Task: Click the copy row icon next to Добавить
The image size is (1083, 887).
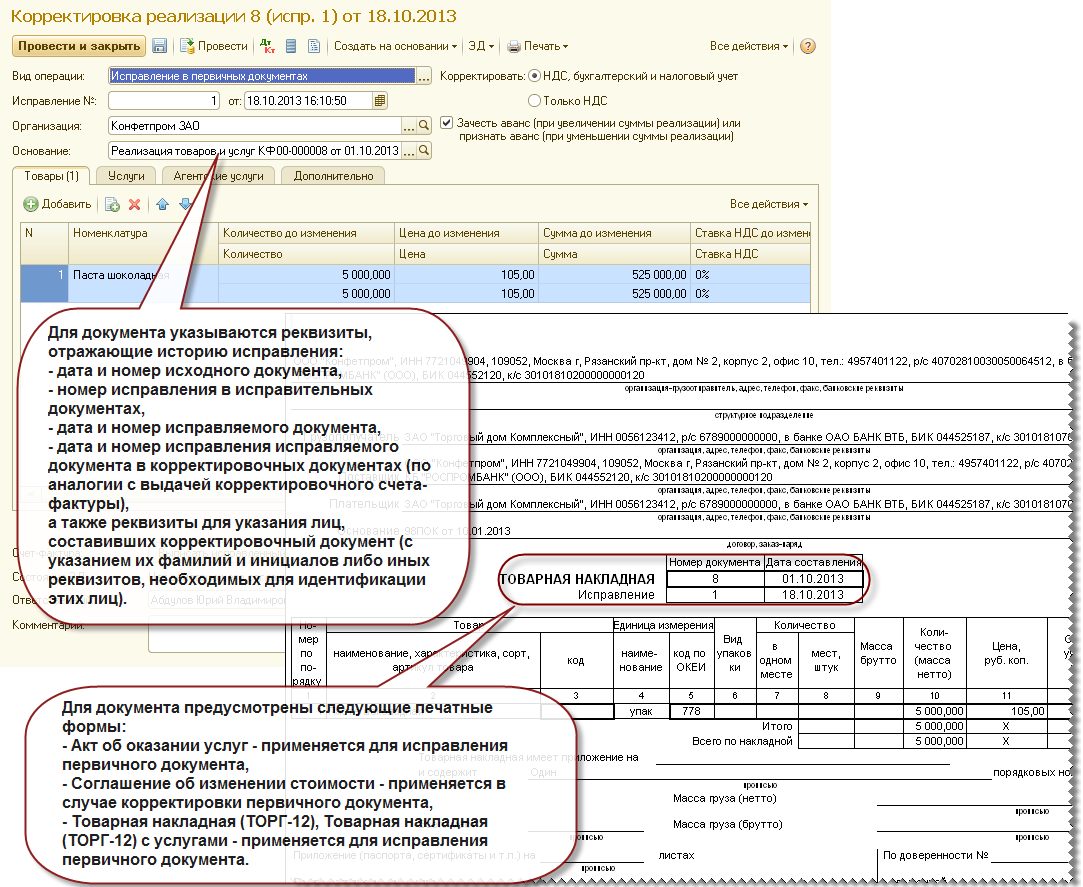Action: tap(112, 204)
